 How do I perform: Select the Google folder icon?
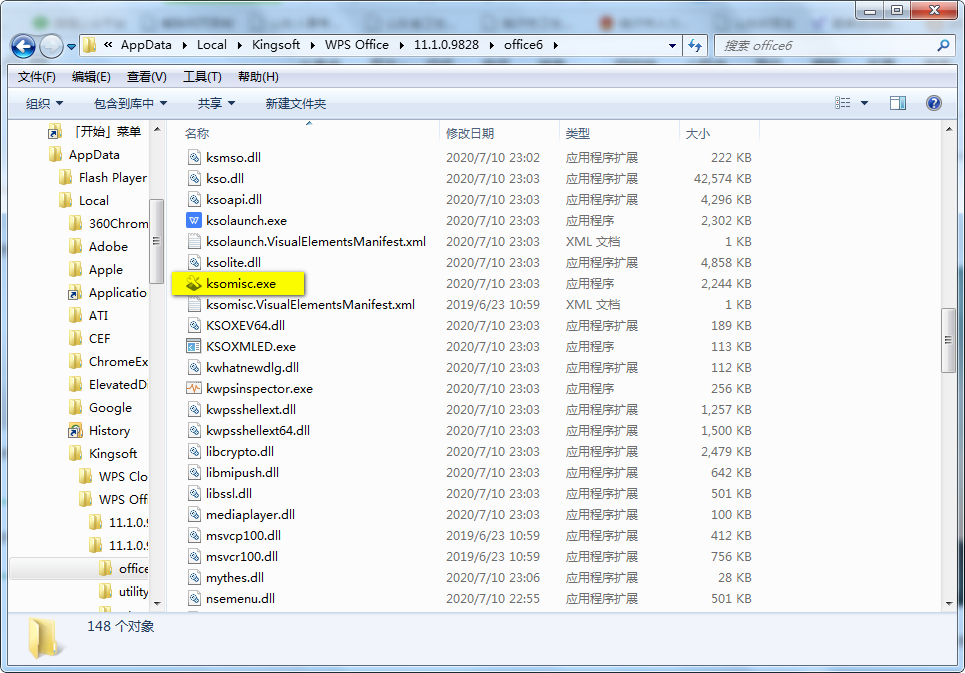[x=75, y=407]
